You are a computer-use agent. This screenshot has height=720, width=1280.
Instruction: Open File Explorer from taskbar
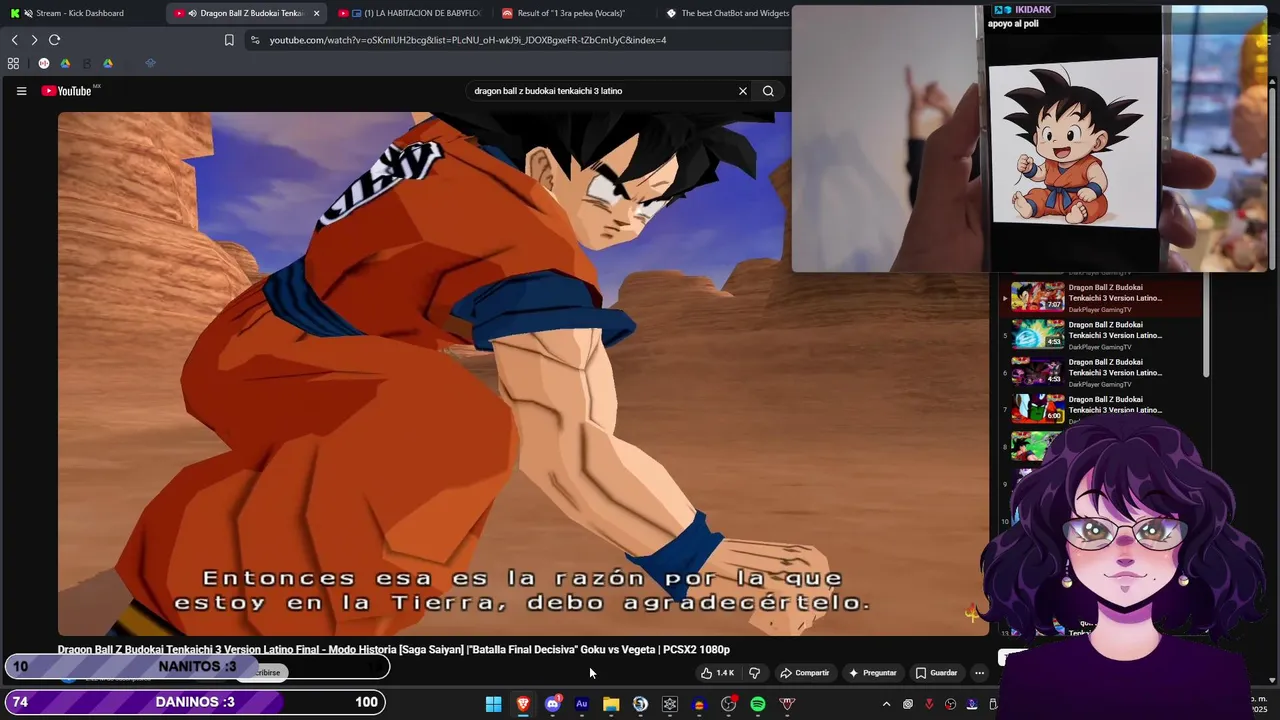pyautogui.click(x=611, y=704)
